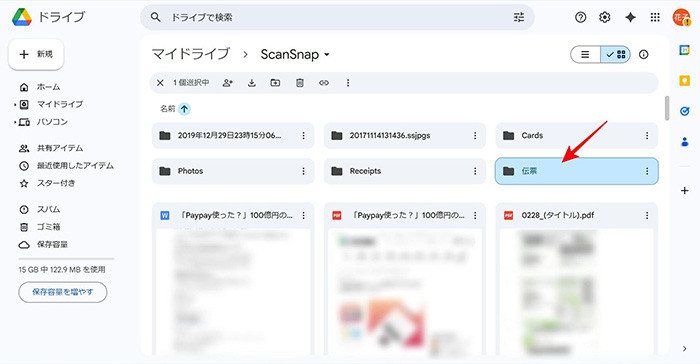
Task: Open more options for 2019年12月29日 folder
Action: point(303,135)
